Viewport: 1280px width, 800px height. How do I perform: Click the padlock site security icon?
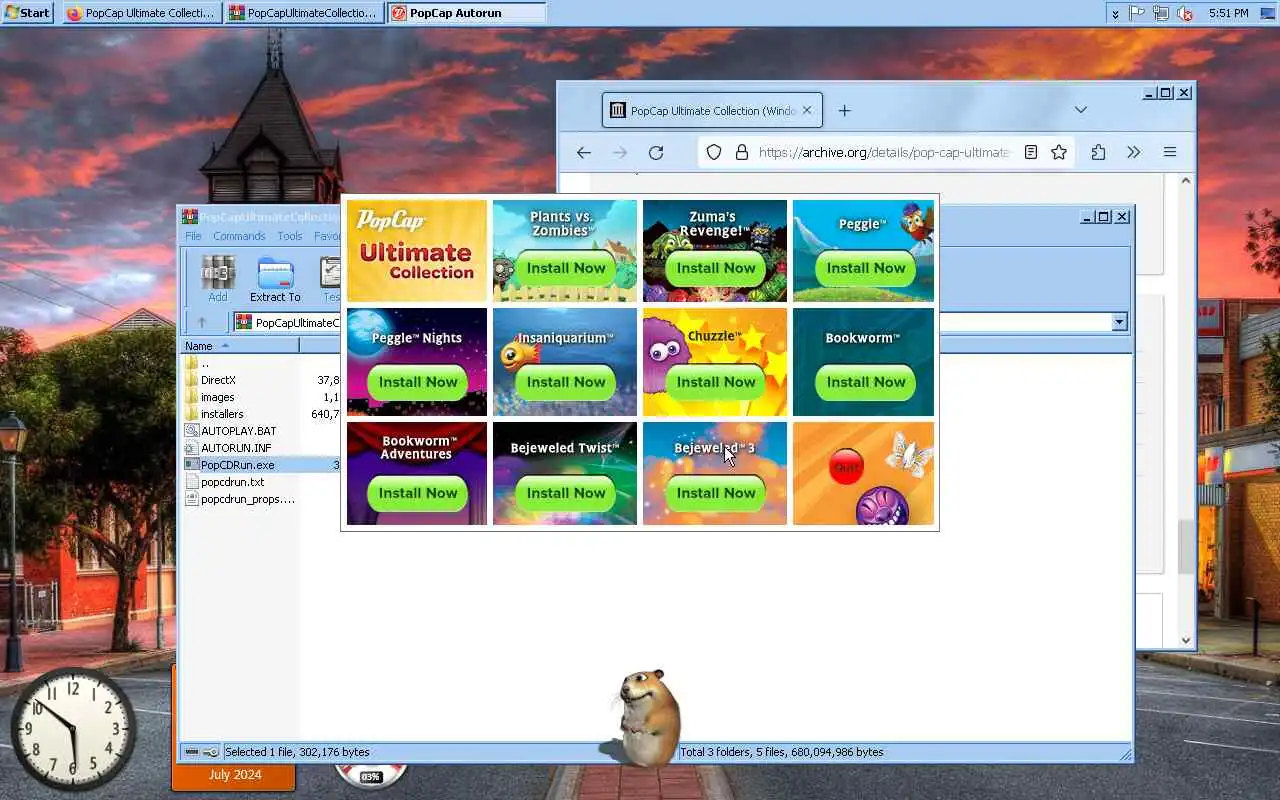742,152
